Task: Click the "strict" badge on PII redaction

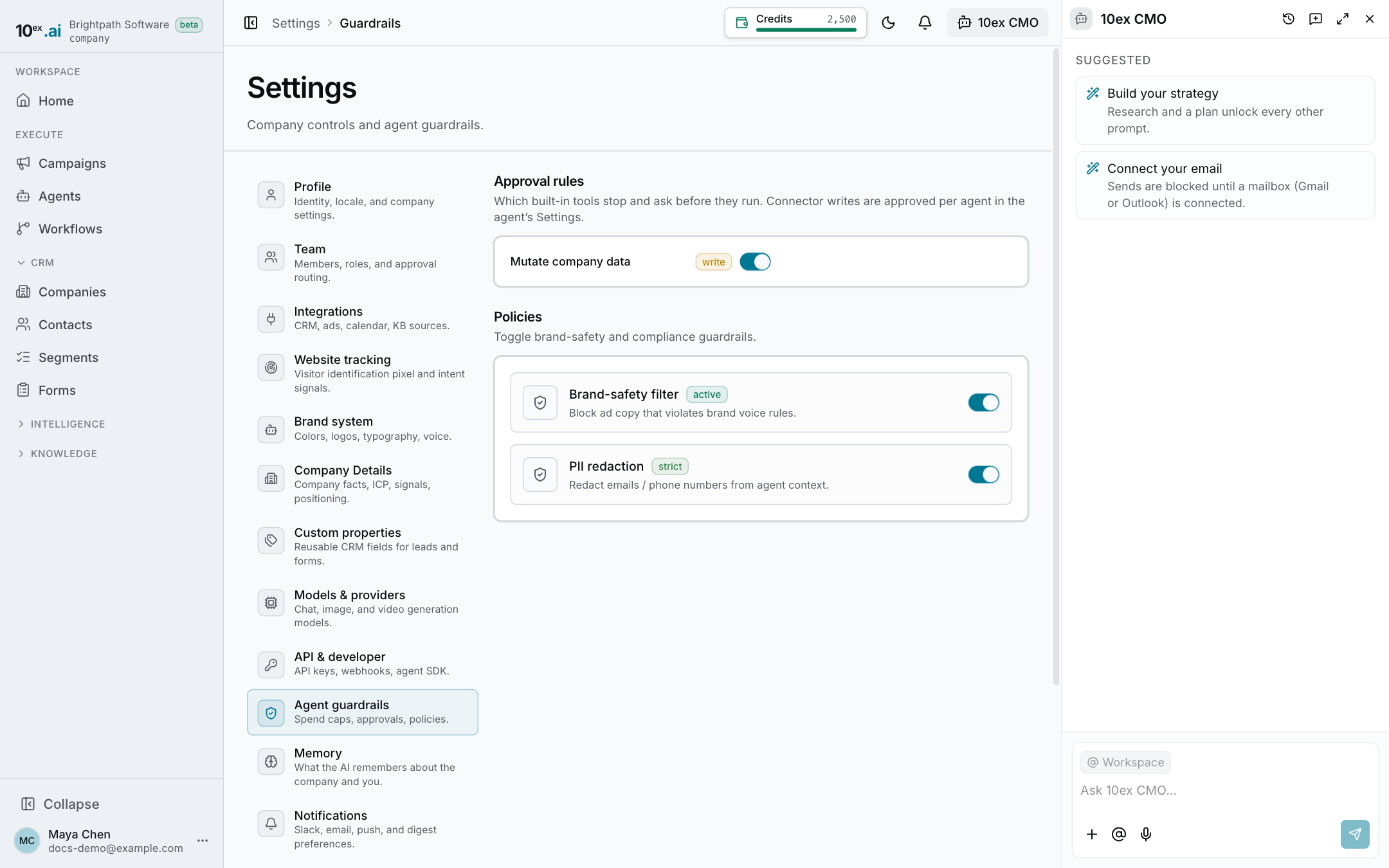Action: 670,466
